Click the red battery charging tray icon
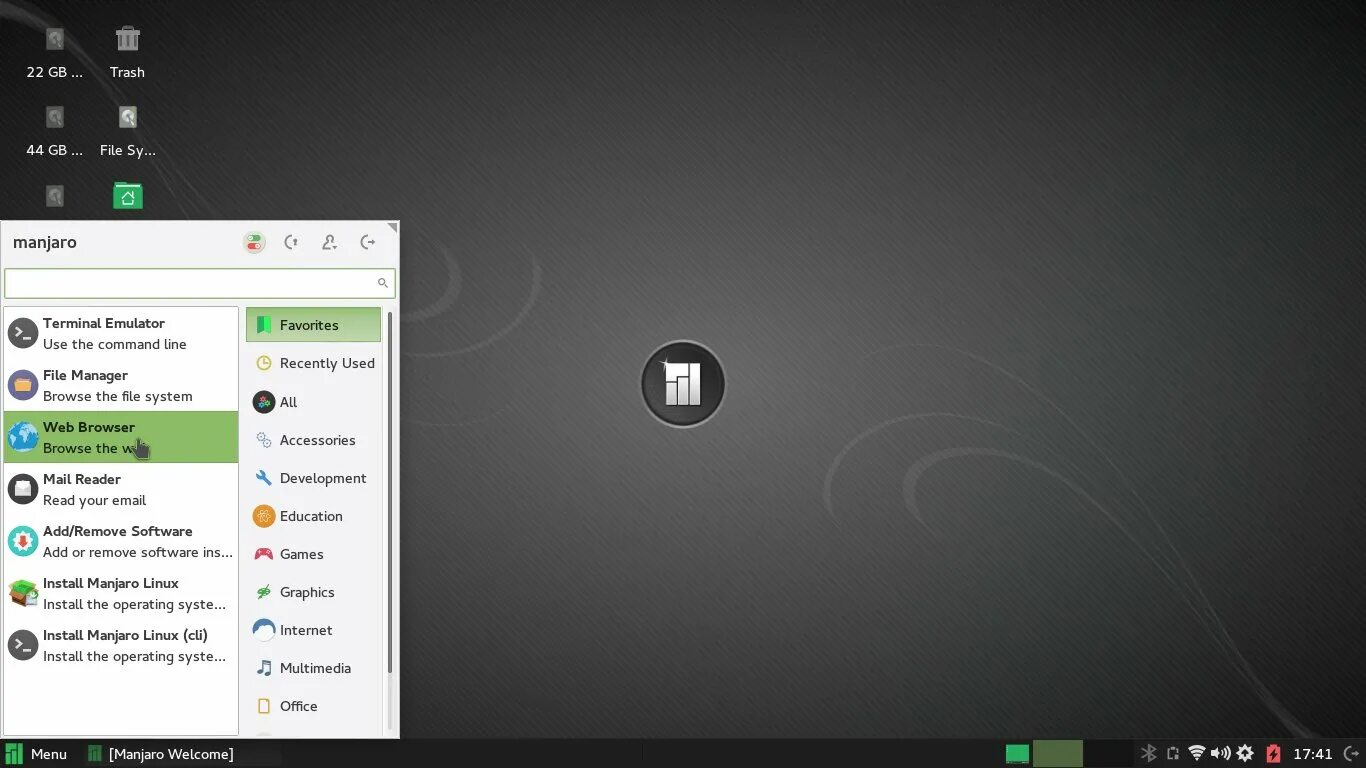The height and width of the screenshot is (768, 1366). [x=1273, y=754]
